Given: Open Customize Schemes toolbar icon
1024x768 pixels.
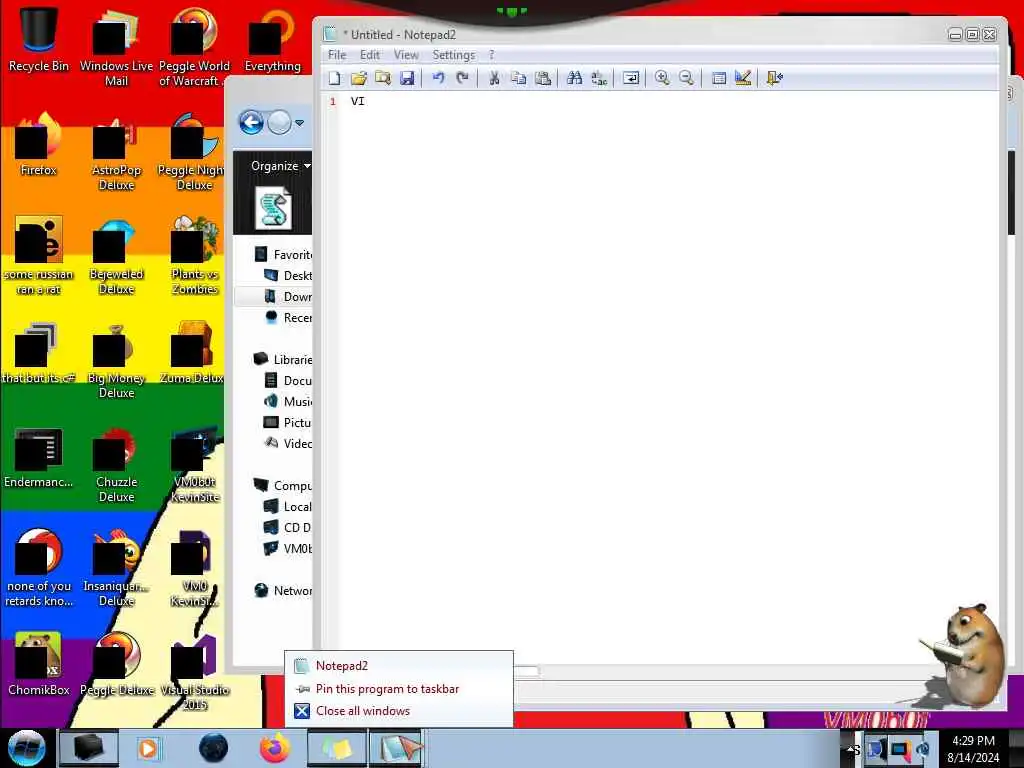Looking at the screenshot, I should click(743, 78).
